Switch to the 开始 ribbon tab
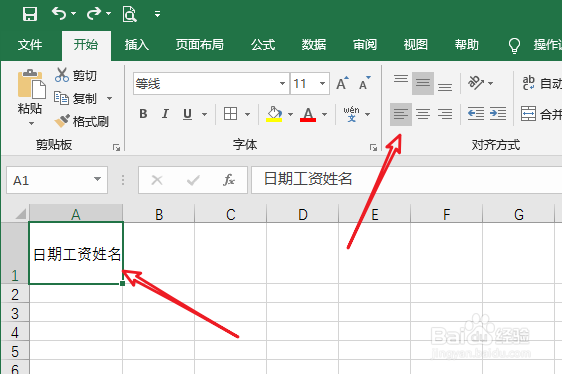The image size is (562, 374). (86, 45)
